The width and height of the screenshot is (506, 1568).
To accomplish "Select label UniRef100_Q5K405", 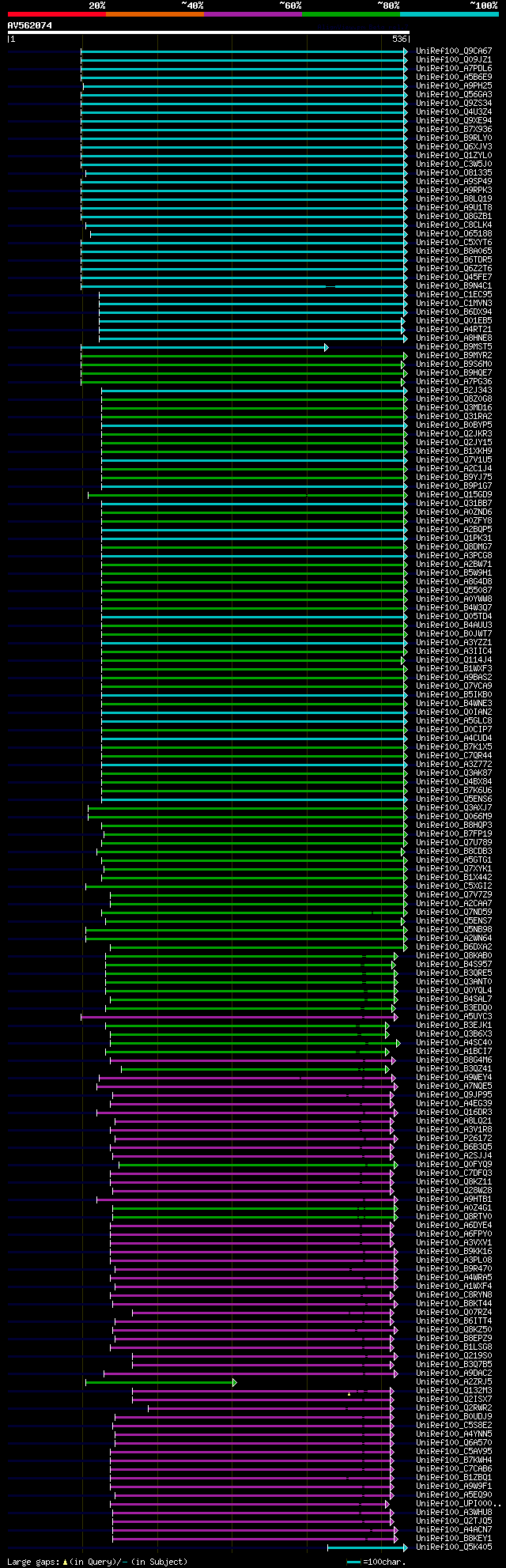I will [x=454, y=1547].
